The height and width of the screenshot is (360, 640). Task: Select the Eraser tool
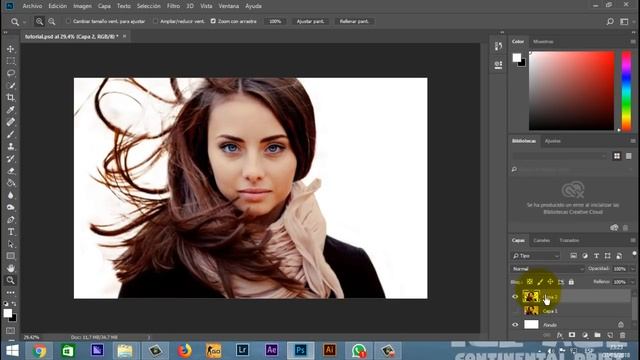pyautogui.click(x=11, y=171)
